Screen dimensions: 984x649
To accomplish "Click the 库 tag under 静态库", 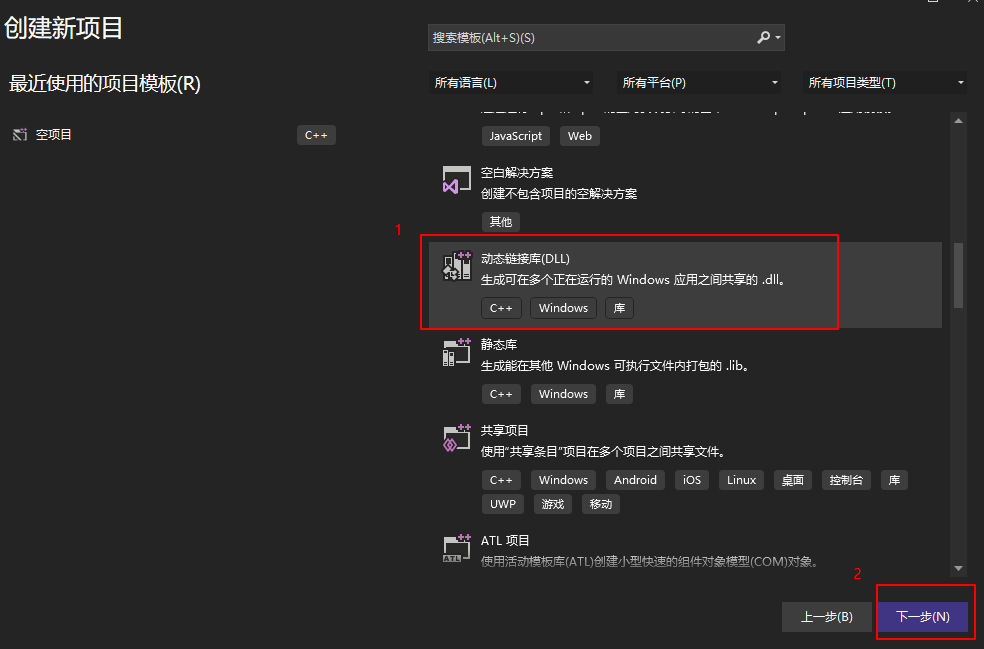I will (619, 394).
